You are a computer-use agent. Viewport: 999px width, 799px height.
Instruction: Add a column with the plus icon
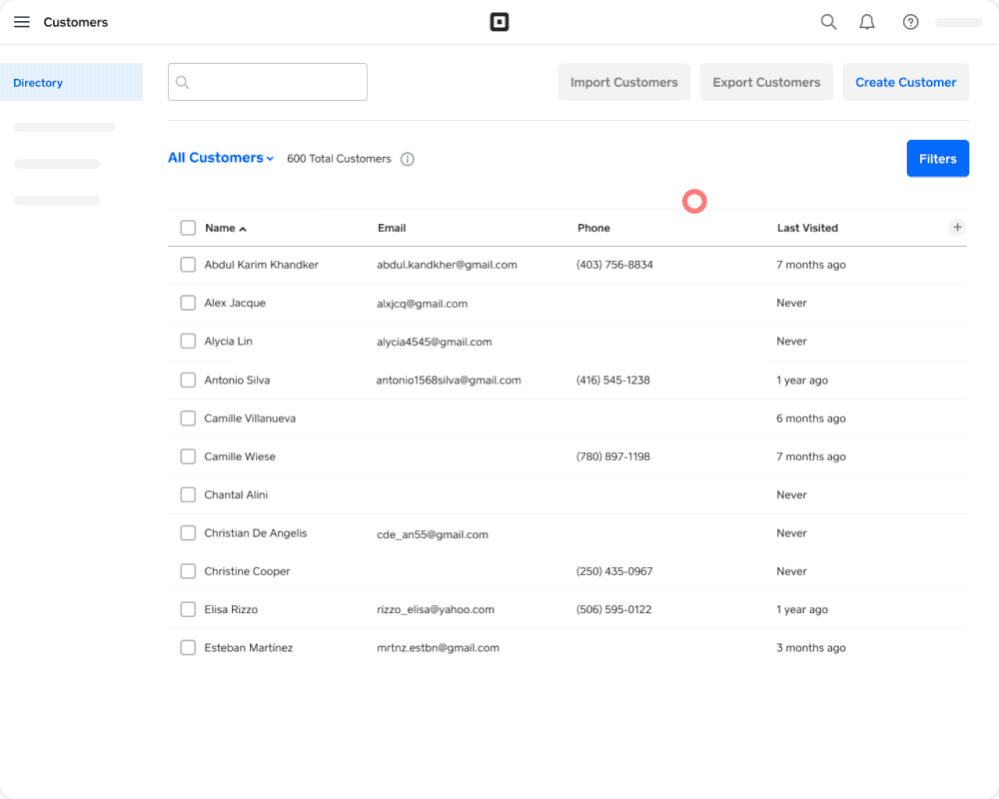click(x=957, y=227)
